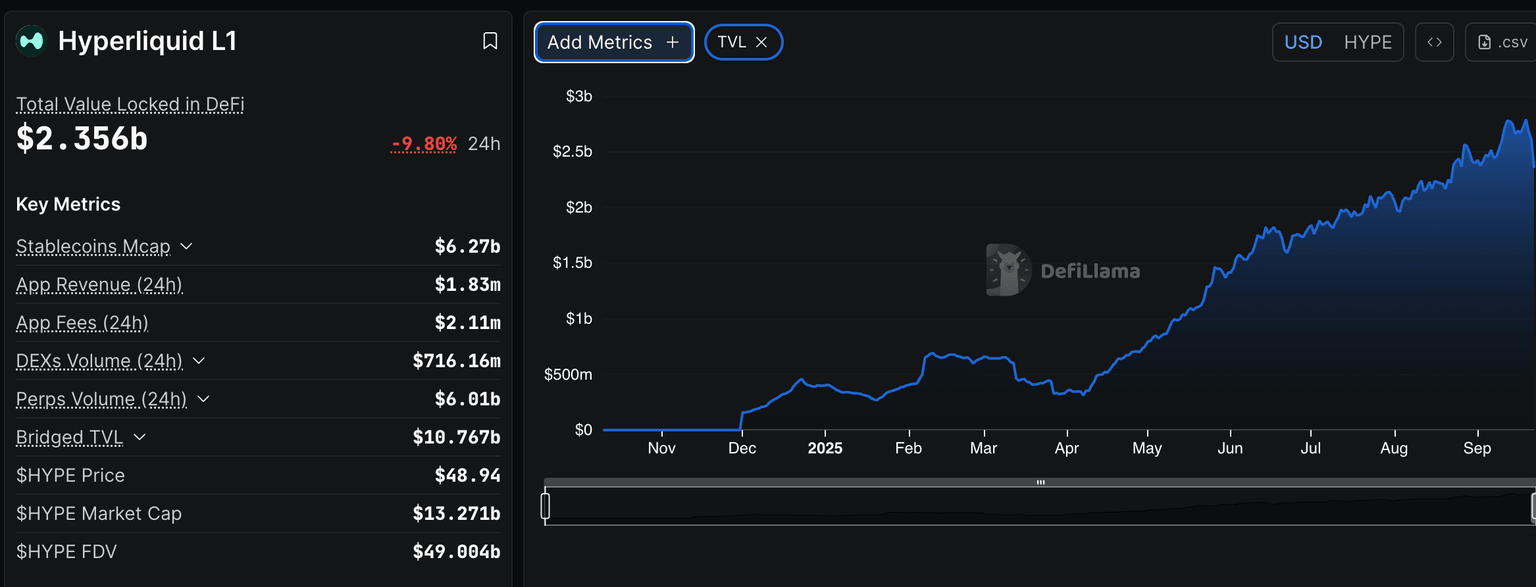Click center grip of range selector
Screen dimensions: 1536x587
(x=1040, y=482)
